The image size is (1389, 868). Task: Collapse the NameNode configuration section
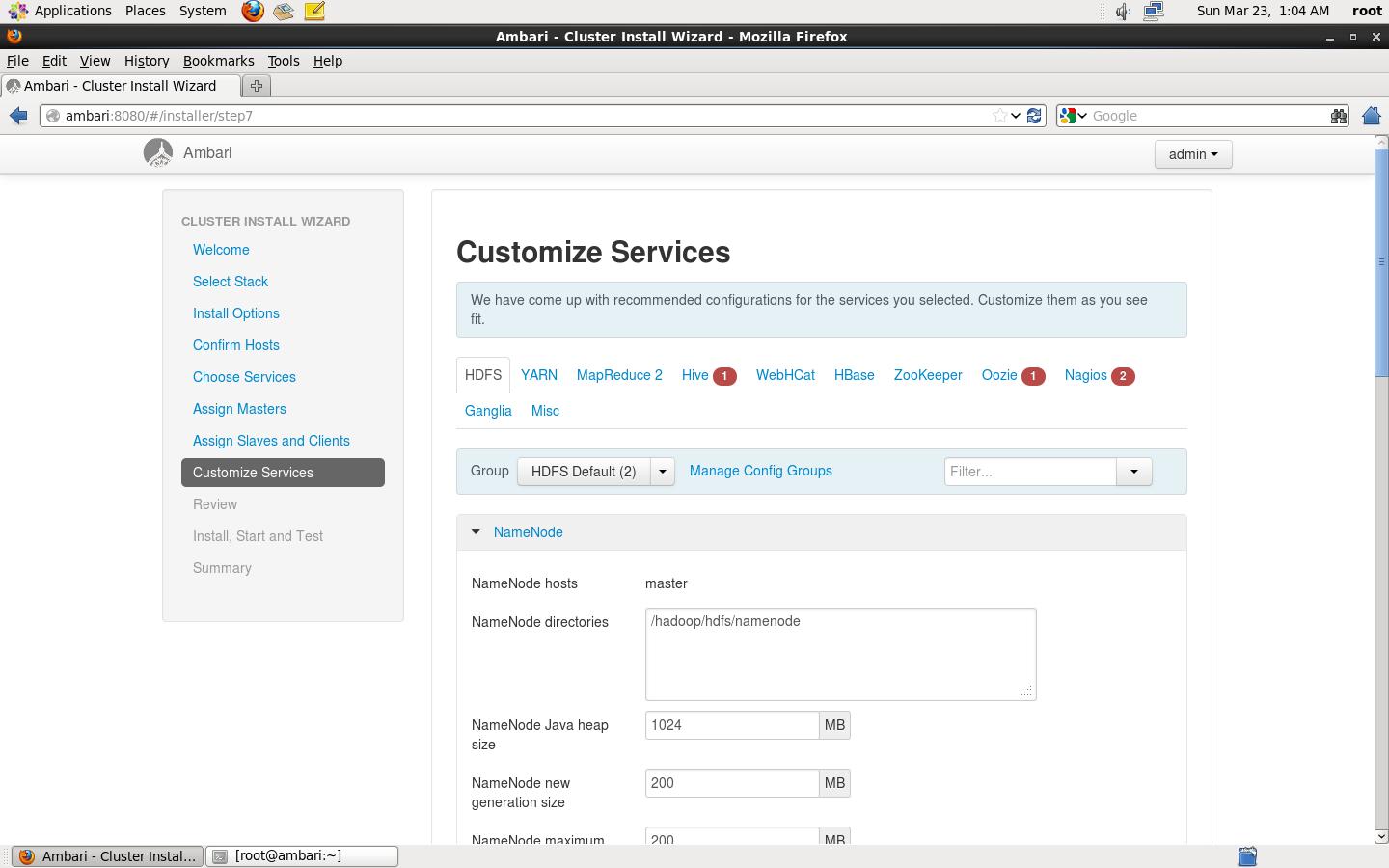pos(475,531)
